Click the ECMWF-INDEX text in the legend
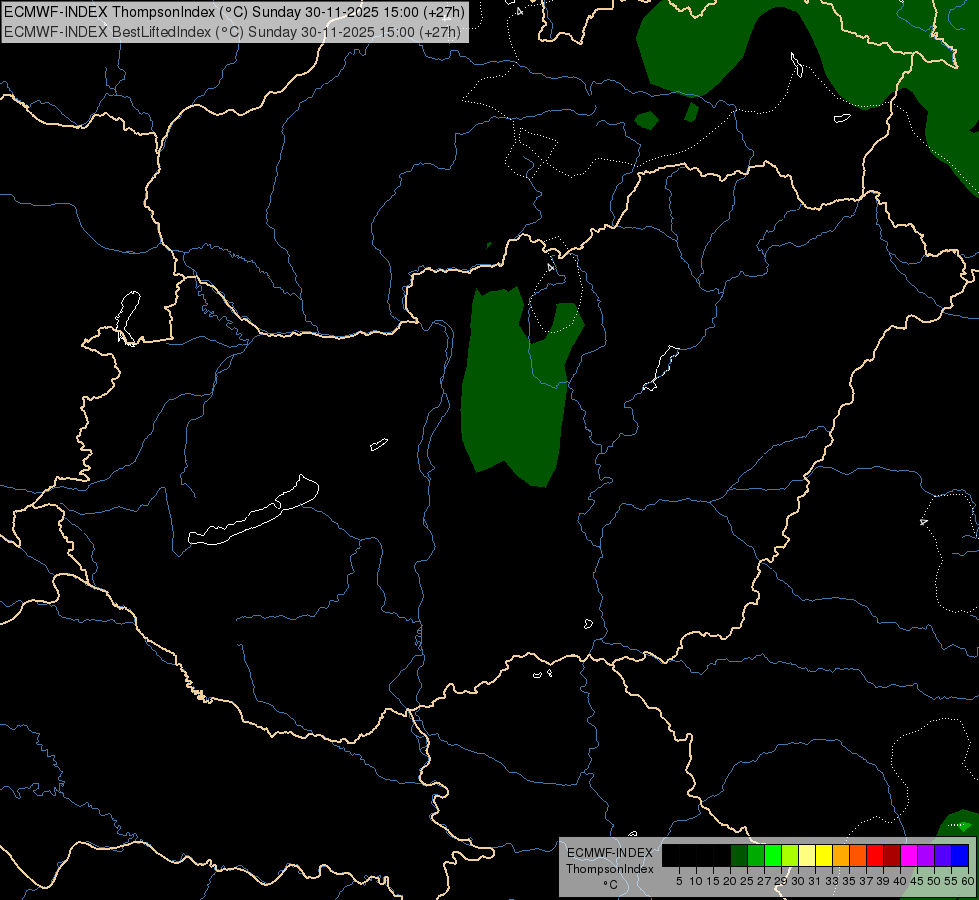Screen dimensions: 979x900 [x=610, y=853]
